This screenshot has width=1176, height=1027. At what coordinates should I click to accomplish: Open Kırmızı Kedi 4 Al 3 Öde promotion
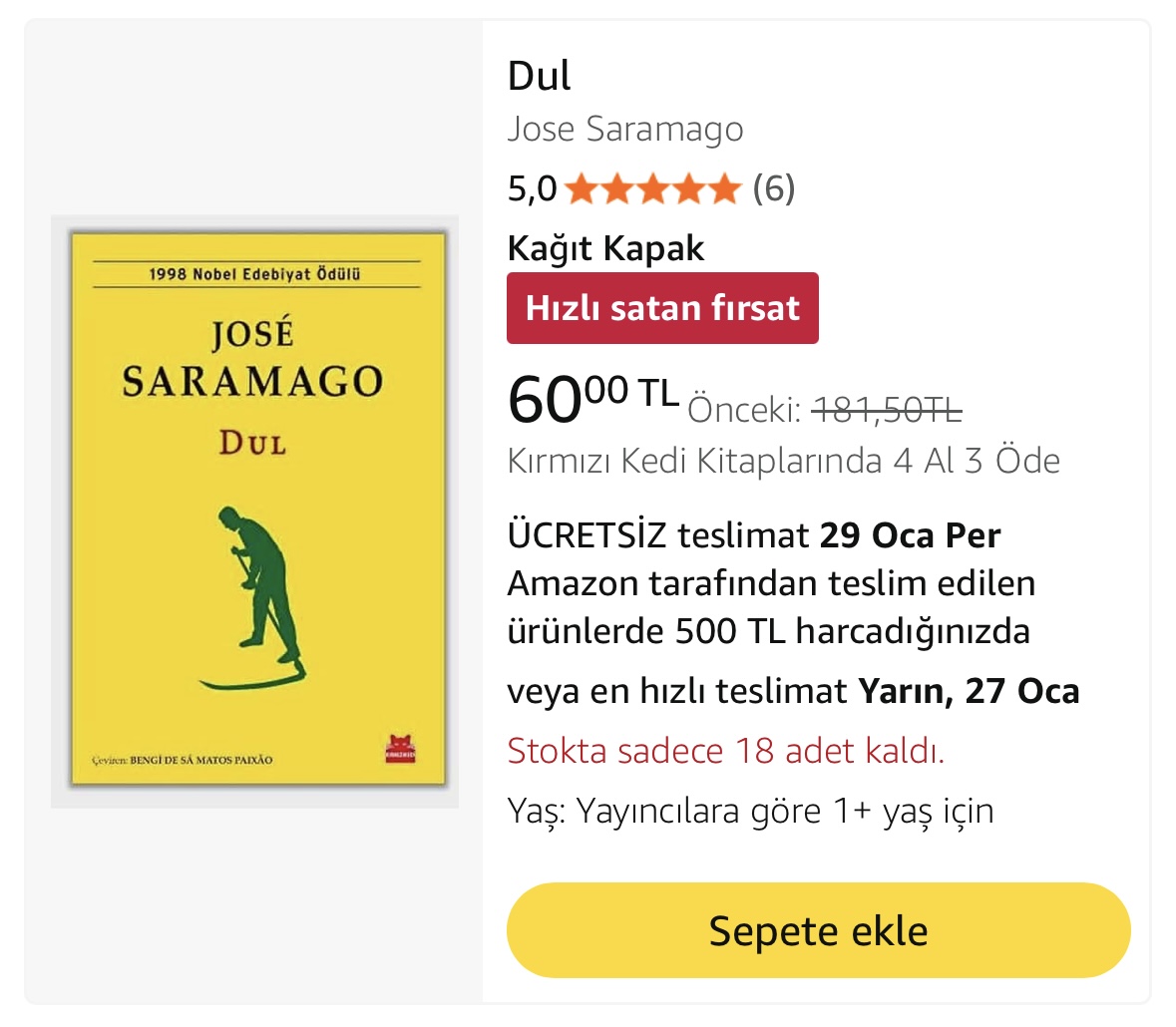click(x=784, y=461)
